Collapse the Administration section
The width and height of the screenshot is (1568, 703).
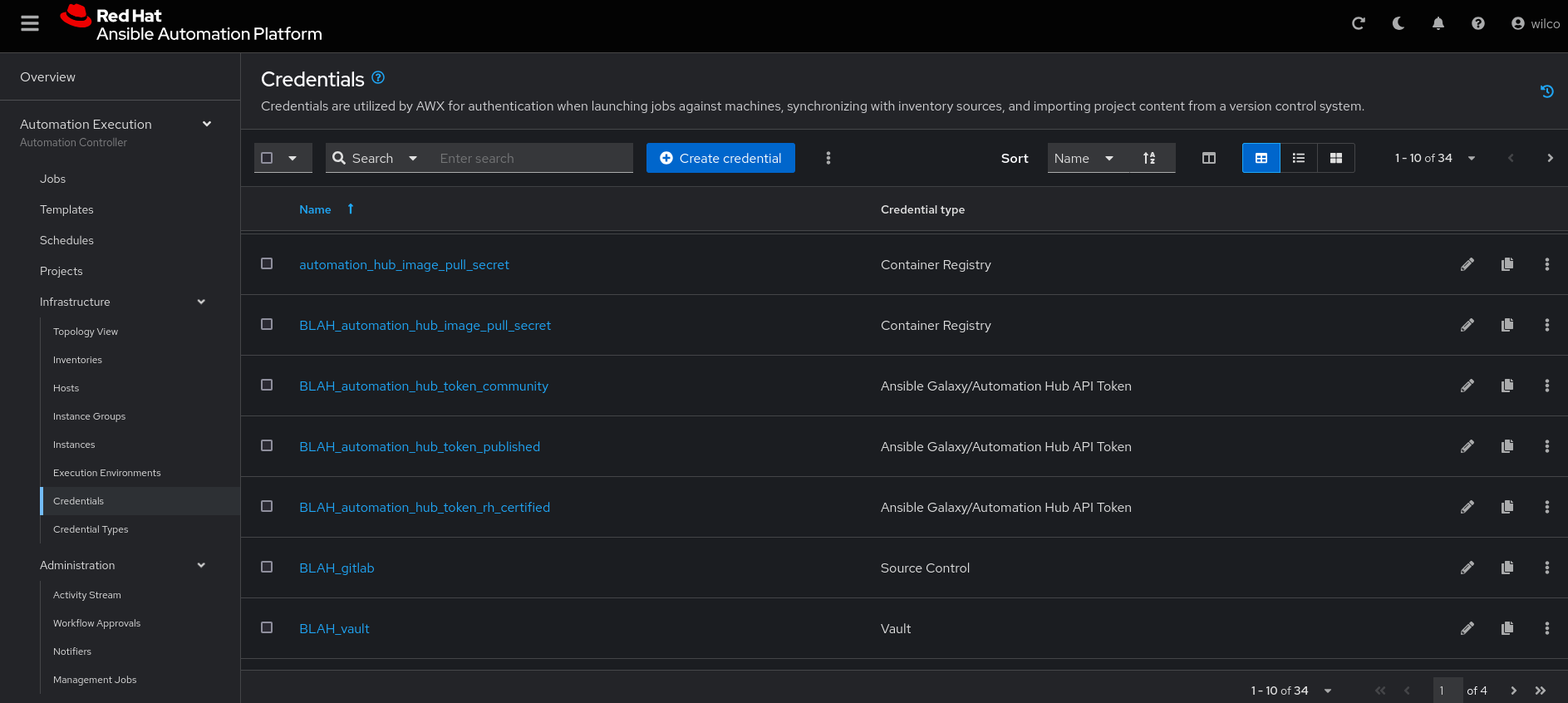point(201,565)
